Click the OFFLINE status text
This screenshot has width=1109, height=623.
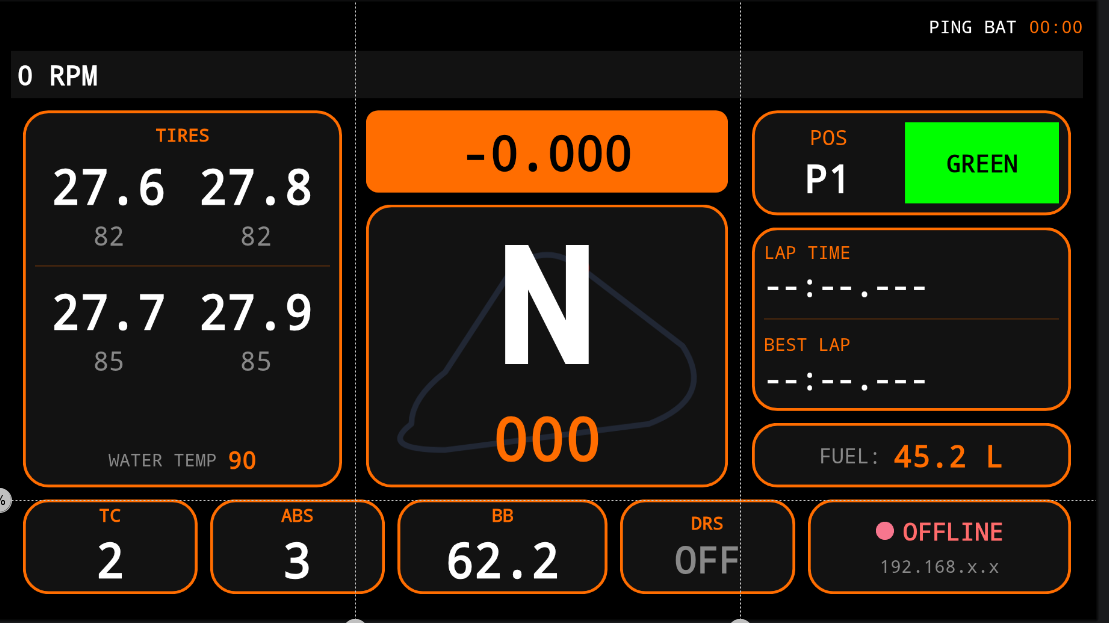953,532
